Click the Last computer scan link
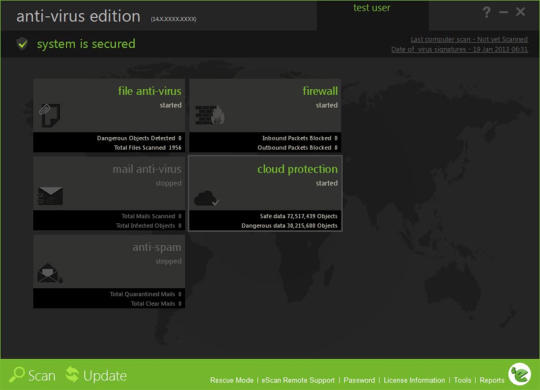 pyautogui.click(x=469, y=39)
